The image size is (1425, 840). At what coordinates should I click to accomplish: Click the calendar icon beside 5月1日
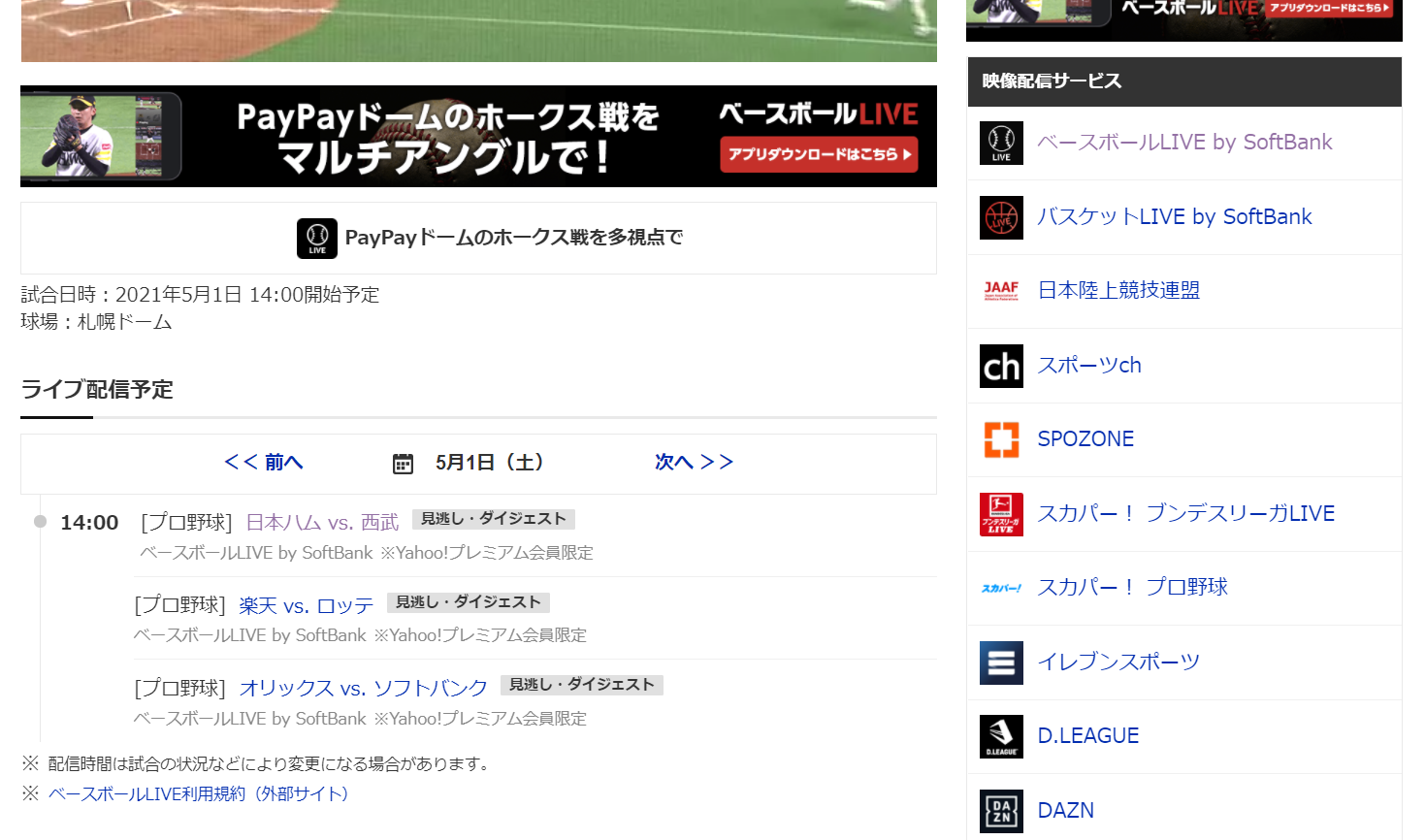403,463
